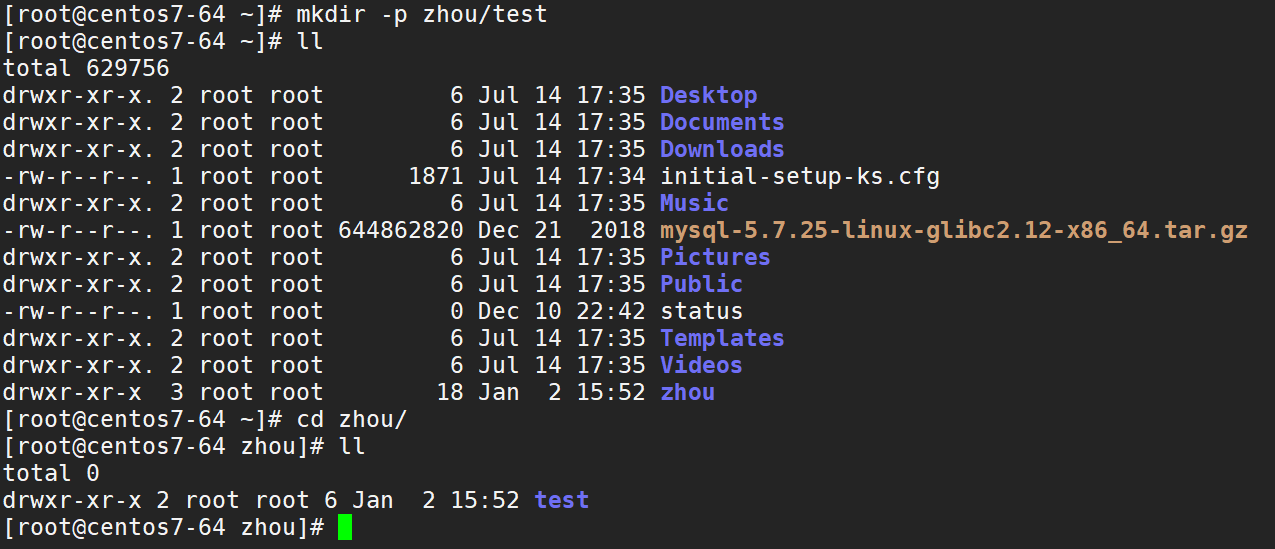The height and width of the screenshot is (549, 1275).
Task: Click the zhou directory name in listing
Action: (x=687, y=393)
